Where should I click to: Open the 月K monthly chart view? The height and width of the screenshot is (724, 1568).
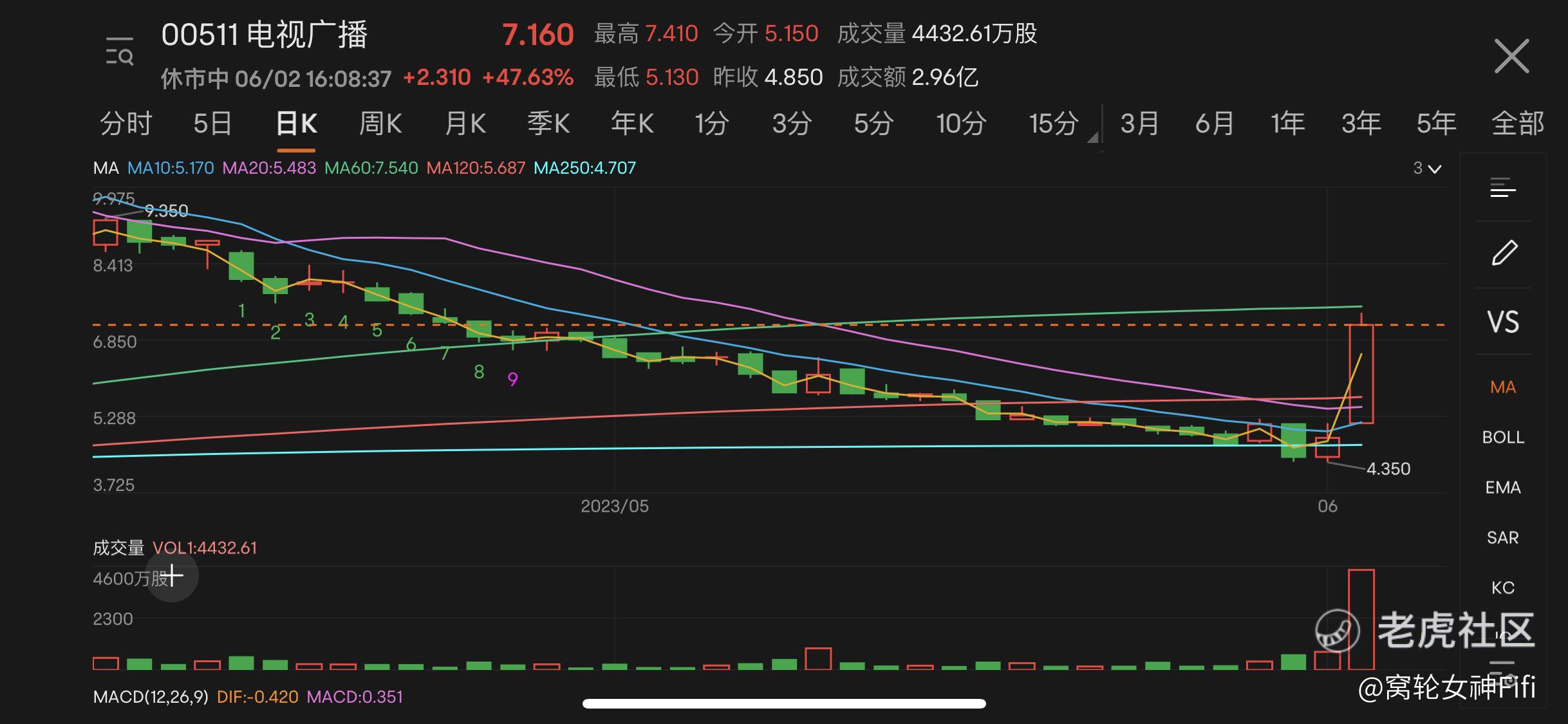click(x=465, y=124)
